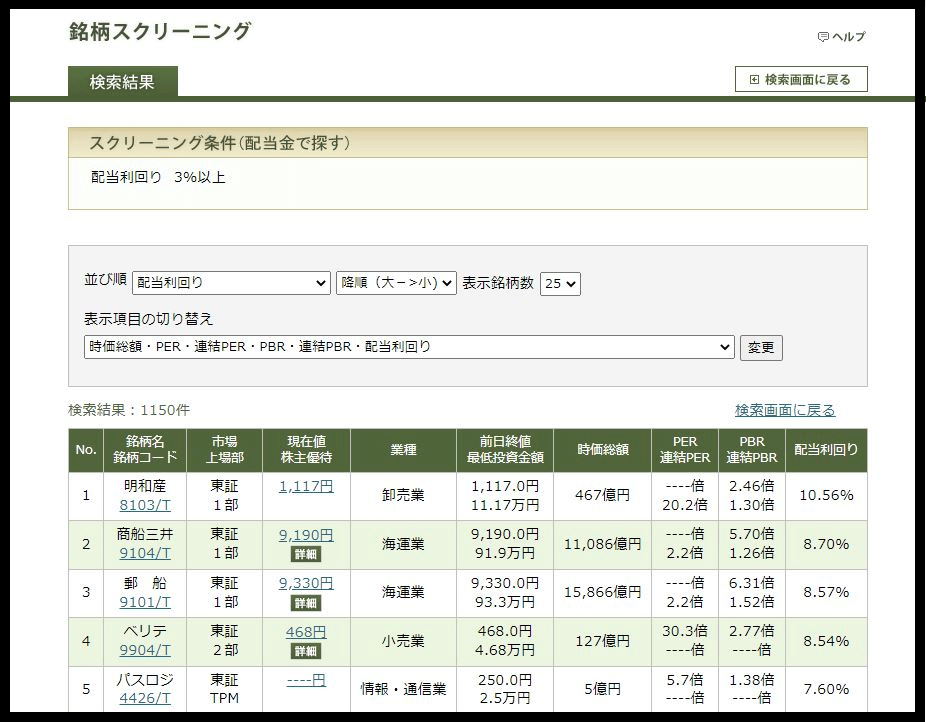
Task: Click the 8.57% dividend yield cell
Action: (826, 592)
